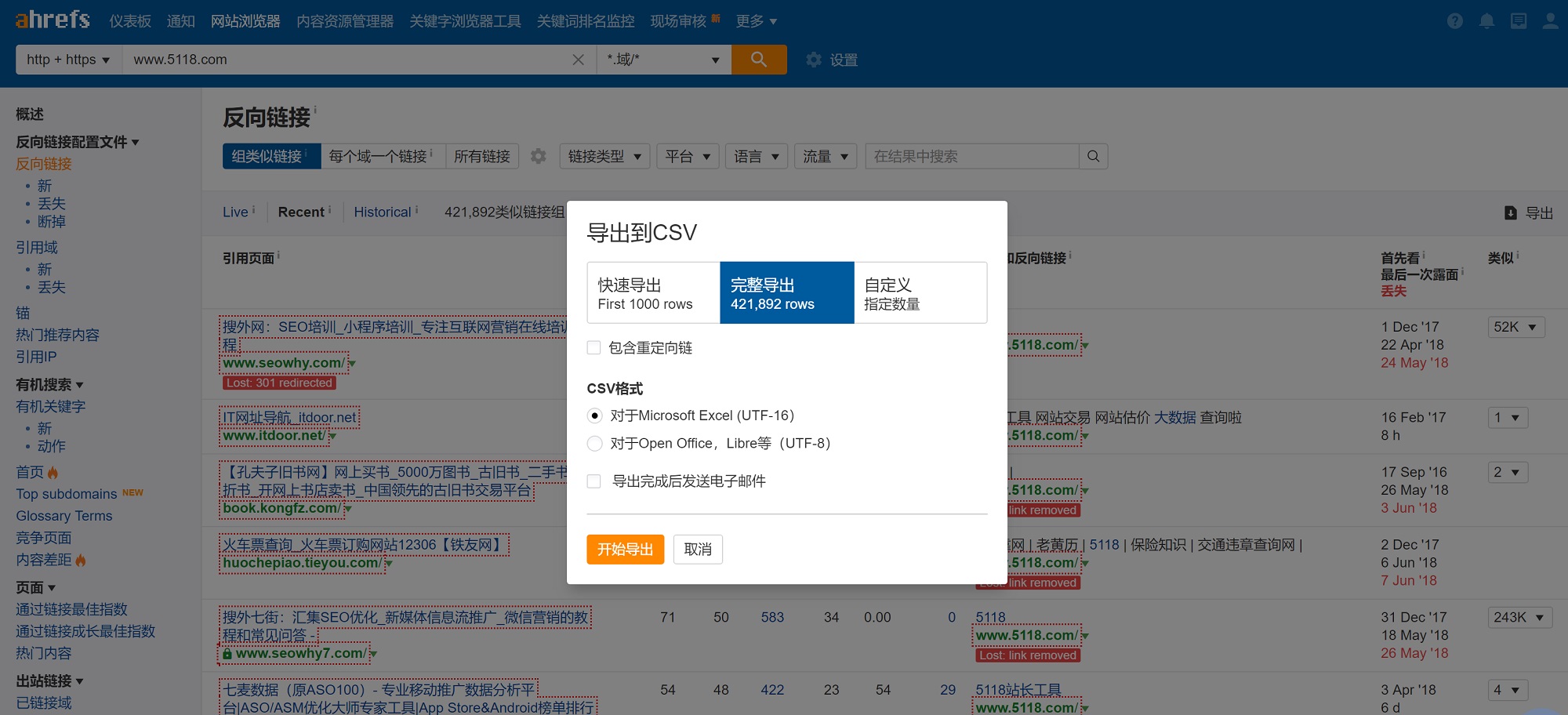Open Glossary Terms in sidebar

(x=64, y=516)
